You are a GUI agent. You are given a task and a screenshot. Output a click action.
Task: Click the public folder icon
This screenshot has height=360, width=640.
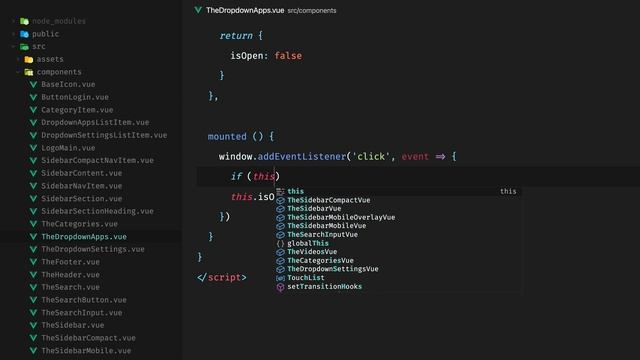pos(24,34)
